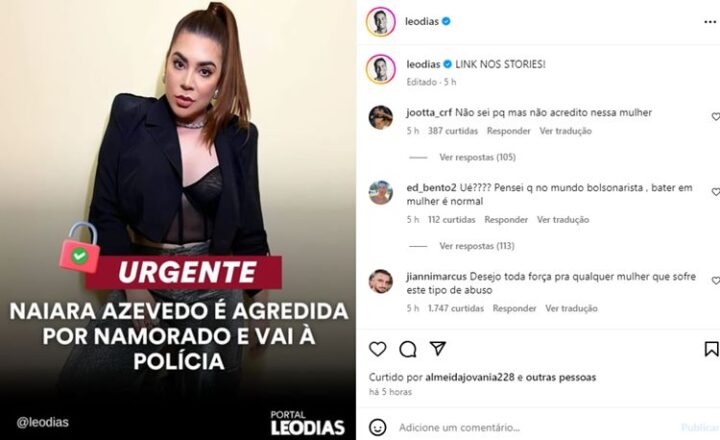The width and height of the screenshot is (720, 440).
Task: Reply to ed_bento2's comment
Action: pos(506,220)
